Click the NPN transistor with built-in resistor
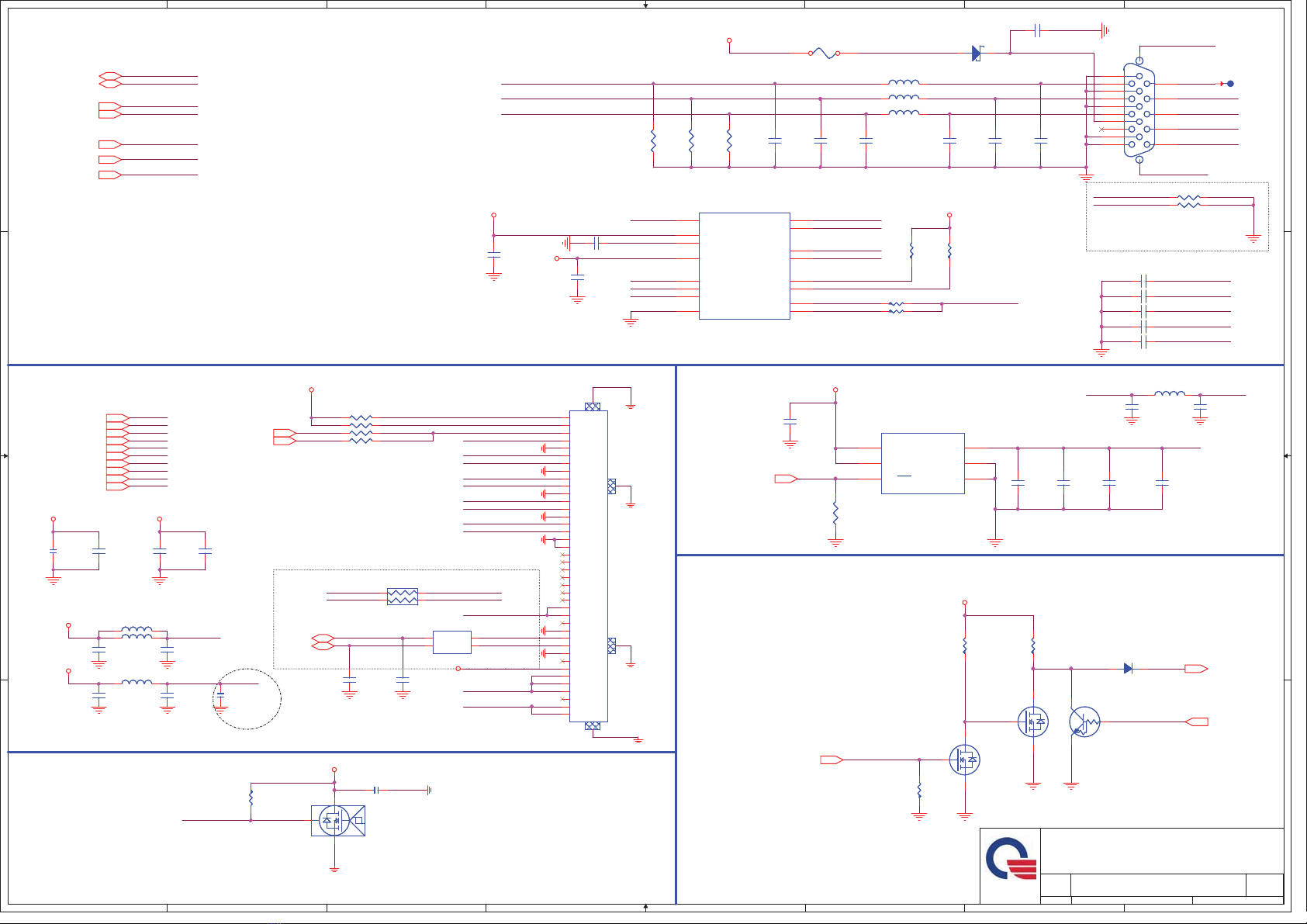This screenshot has height=924, width=1307. [1084, 722]
